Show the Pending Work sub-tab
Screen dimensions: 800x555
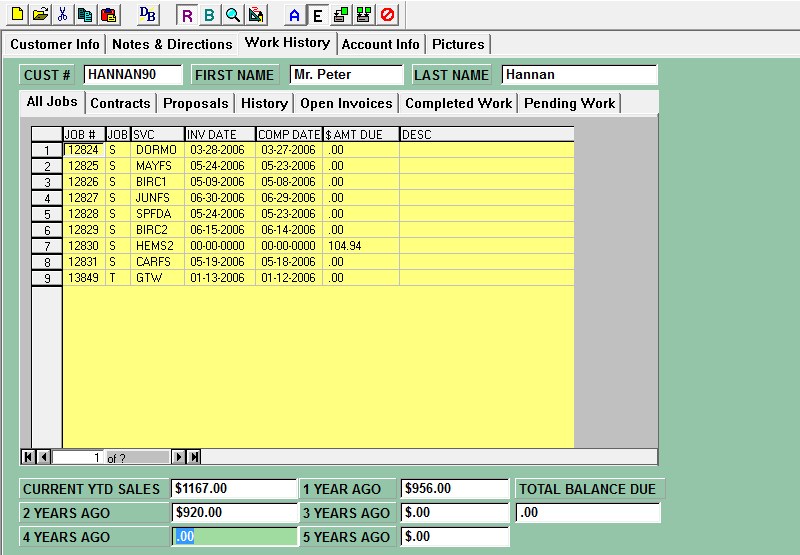(569, 103)
